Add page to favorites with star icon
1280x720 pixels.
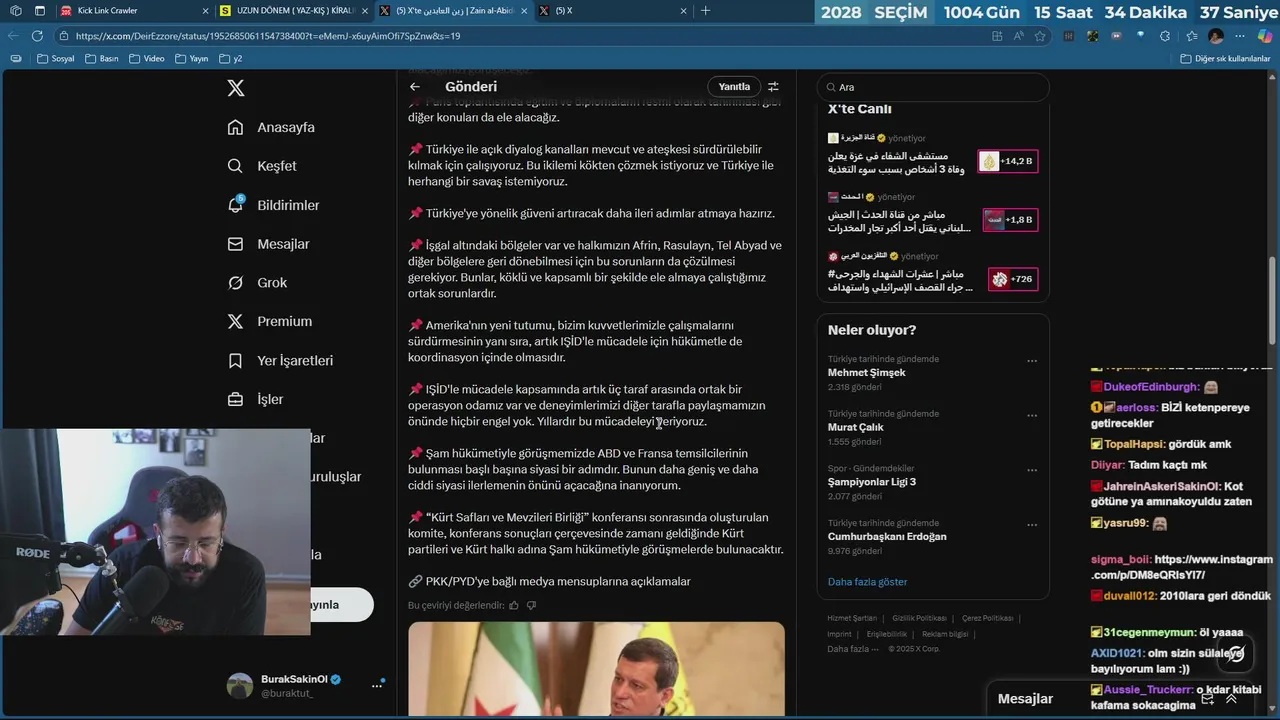[1040, 35]
